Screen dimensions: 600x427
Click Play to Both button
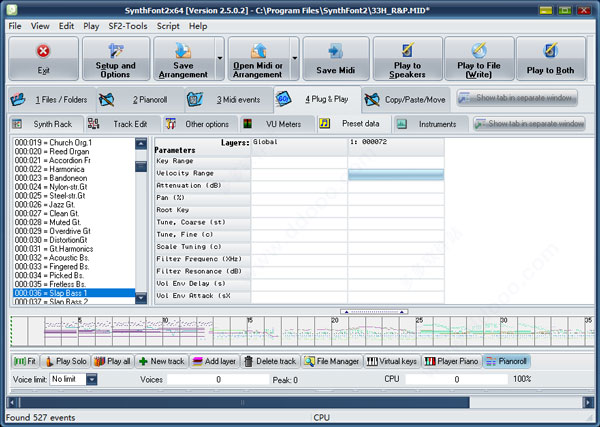(x=551, y=59)
